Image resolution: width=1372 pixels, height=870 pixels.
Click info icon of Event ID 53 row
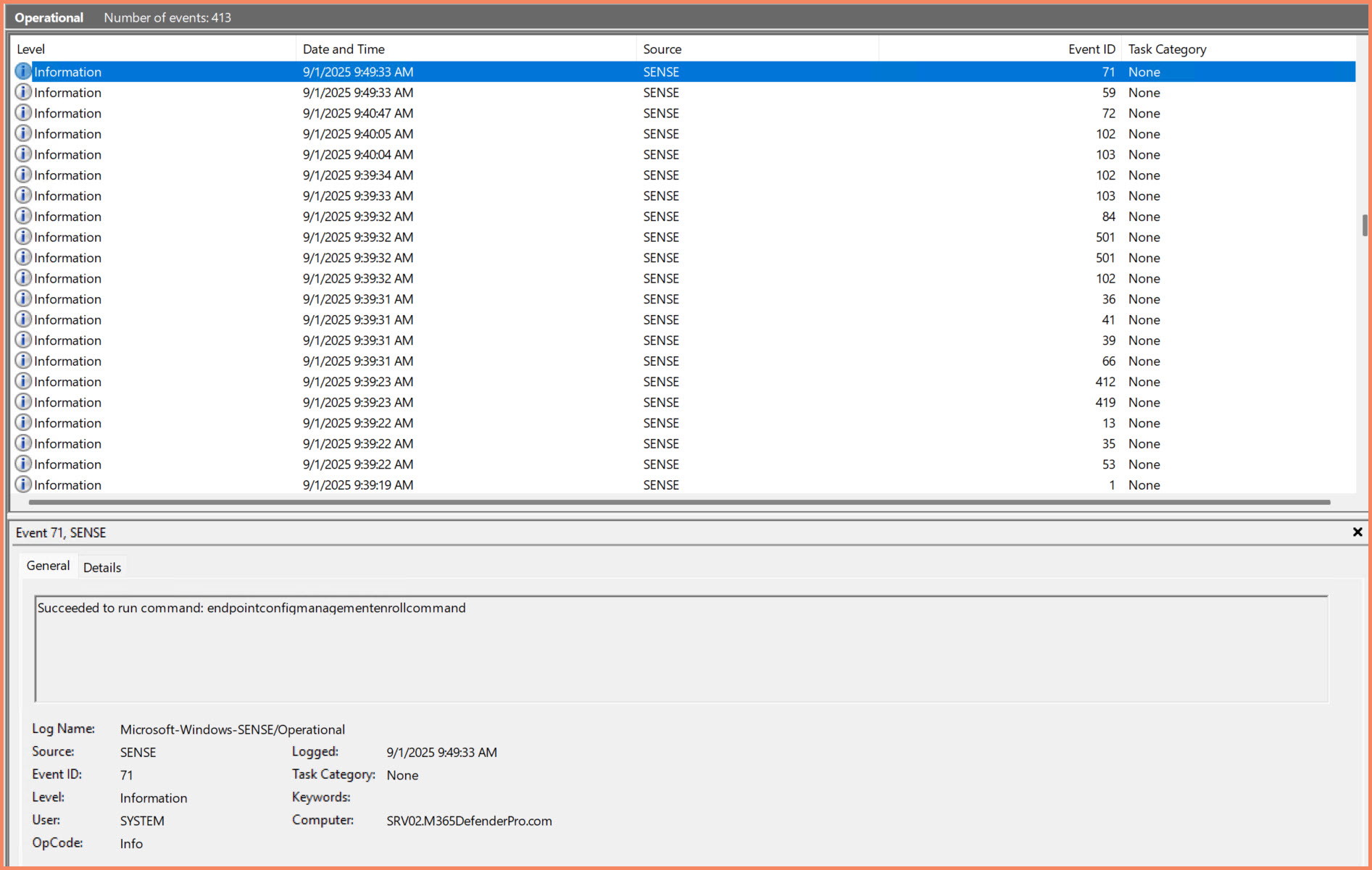click(x=23, y=464)
